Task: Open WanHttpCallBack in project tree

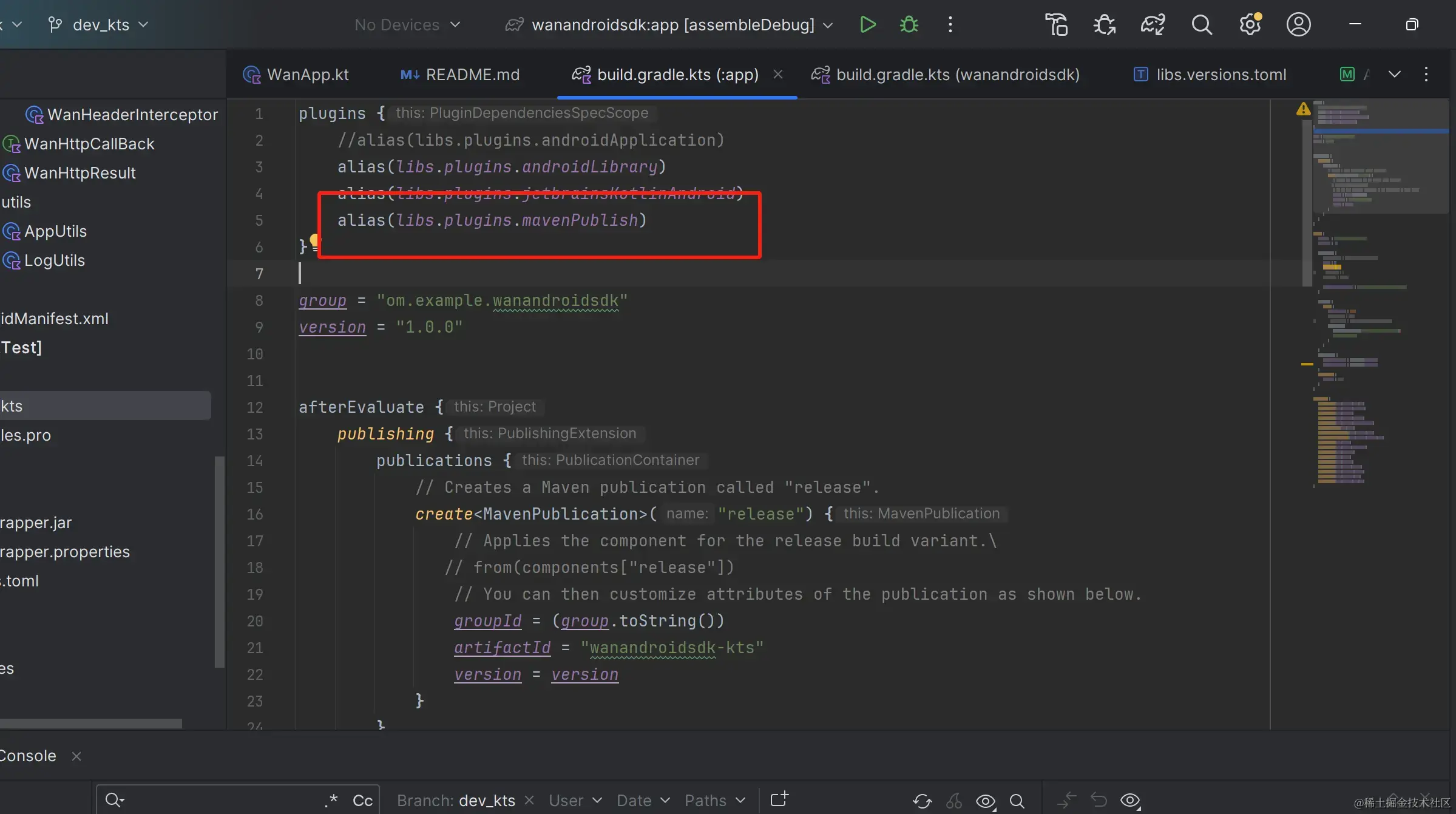Action: (x=89, y=144)
